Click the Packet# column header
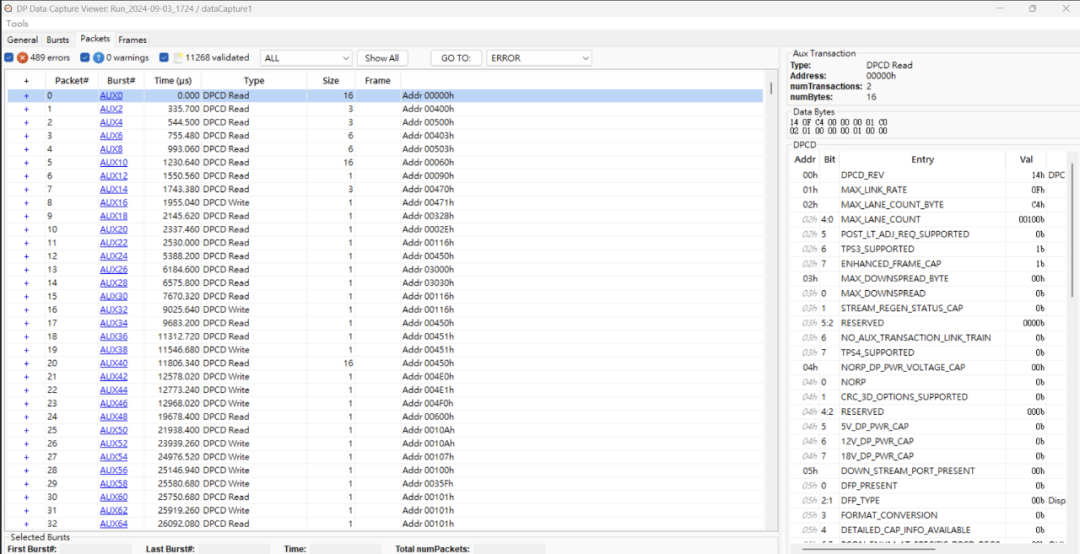This screenshot has height=554, width=1080. [72, 81]
